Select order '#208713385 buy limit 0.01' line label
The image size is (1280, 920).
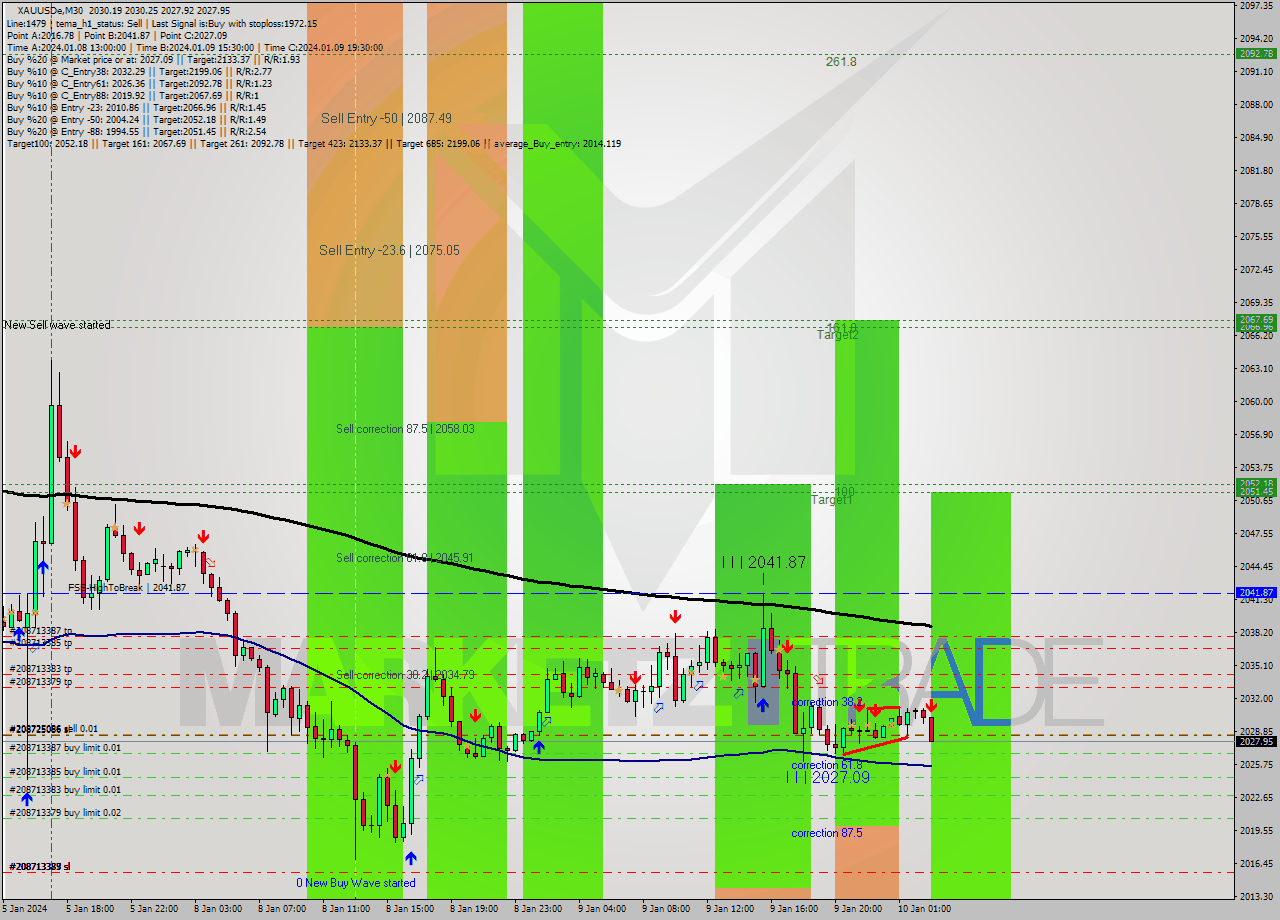pyautogui.click(x=65, y=772)
